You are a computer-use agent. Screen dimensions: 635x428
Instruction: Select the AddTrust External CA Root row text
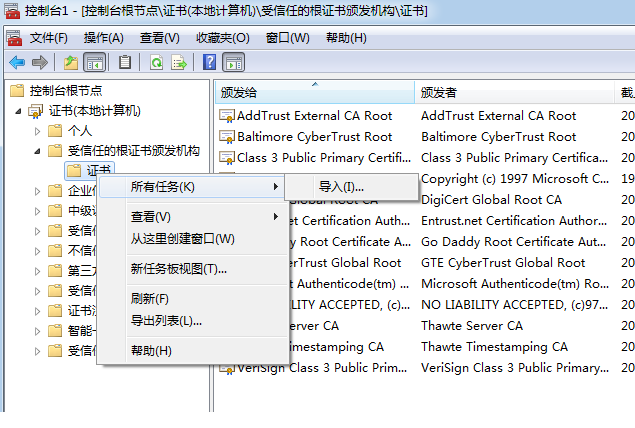point(315,116)
